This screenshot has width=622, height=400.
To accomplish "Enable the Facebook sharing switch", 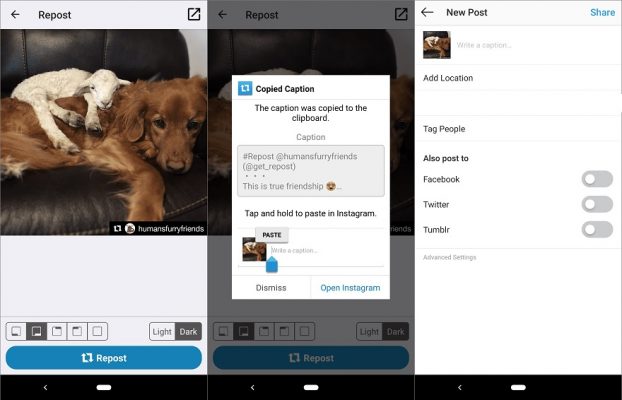I will [x=597, y=179].
